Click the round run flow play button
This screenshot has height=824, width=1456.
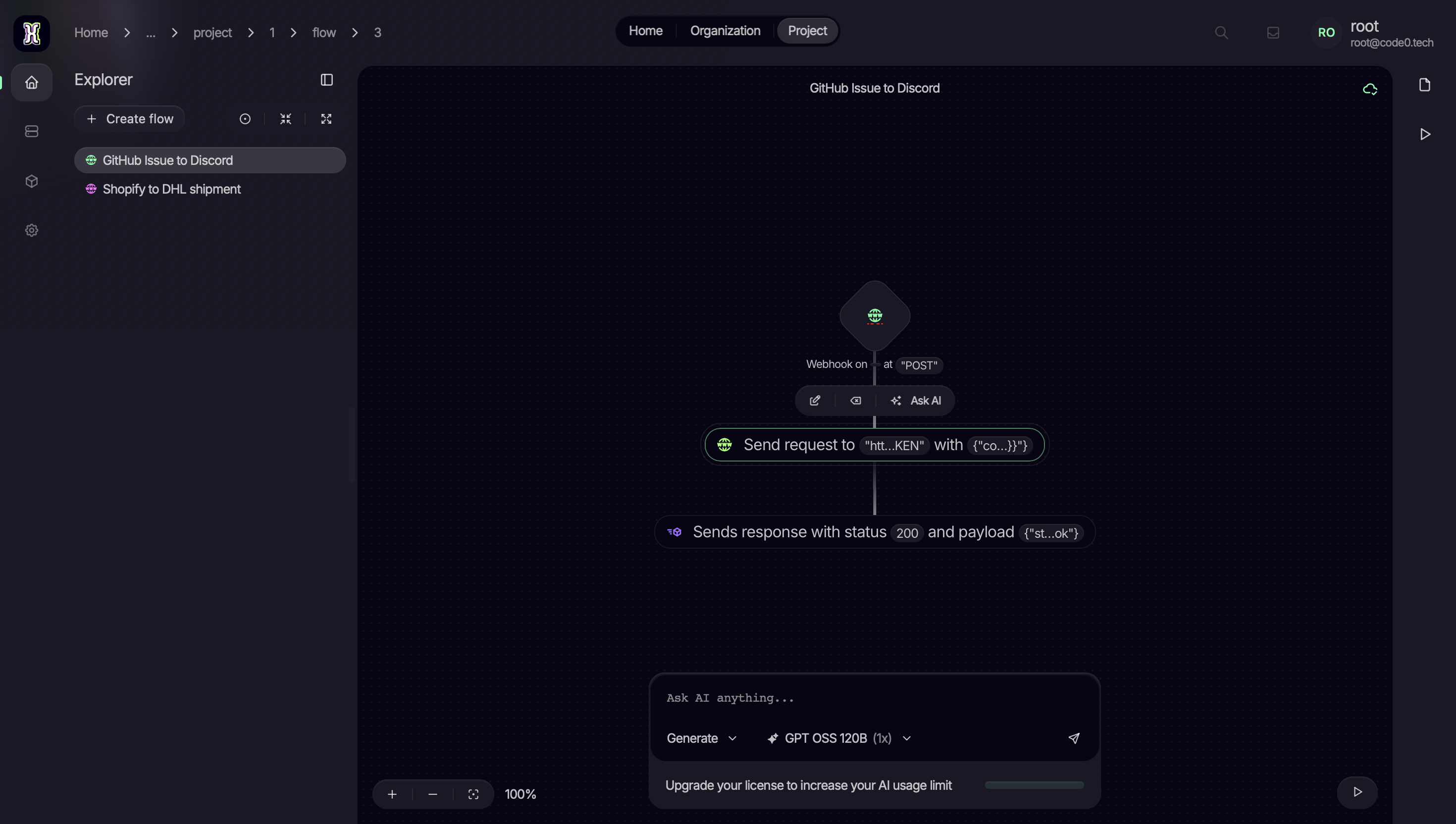(1357, 792)
